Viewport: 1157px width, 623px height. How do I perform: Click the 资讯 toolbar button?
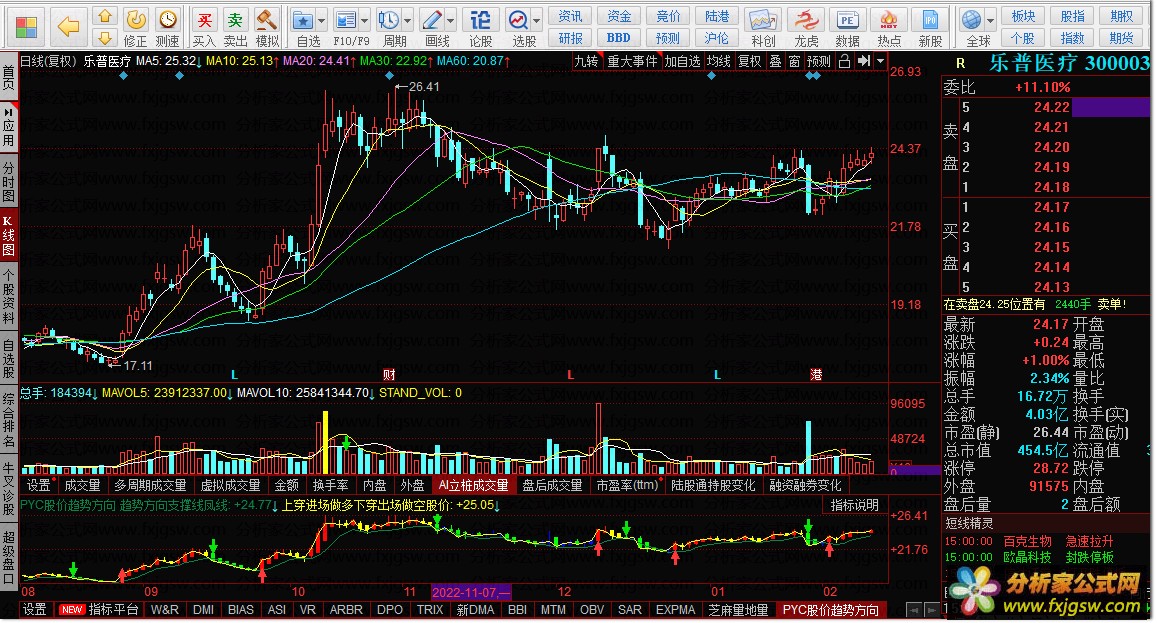[570, 16]
